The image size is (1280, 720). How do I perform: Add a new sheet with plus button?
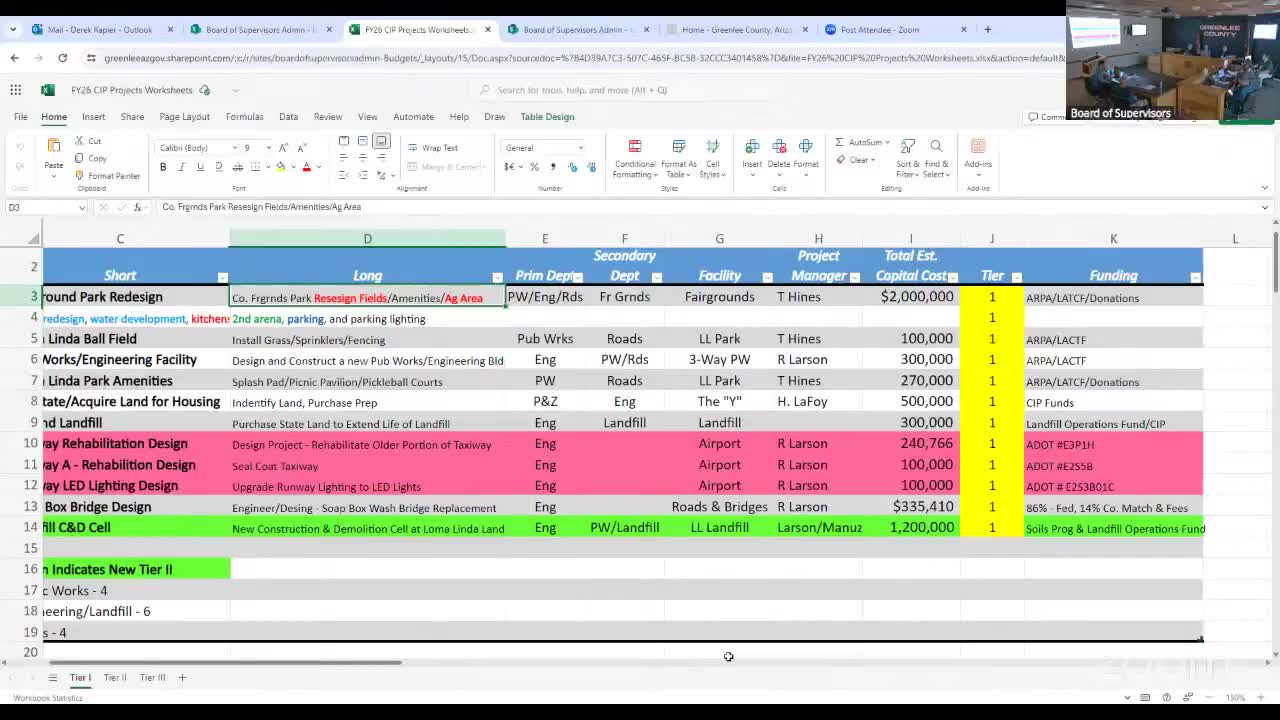pos(182,678)
